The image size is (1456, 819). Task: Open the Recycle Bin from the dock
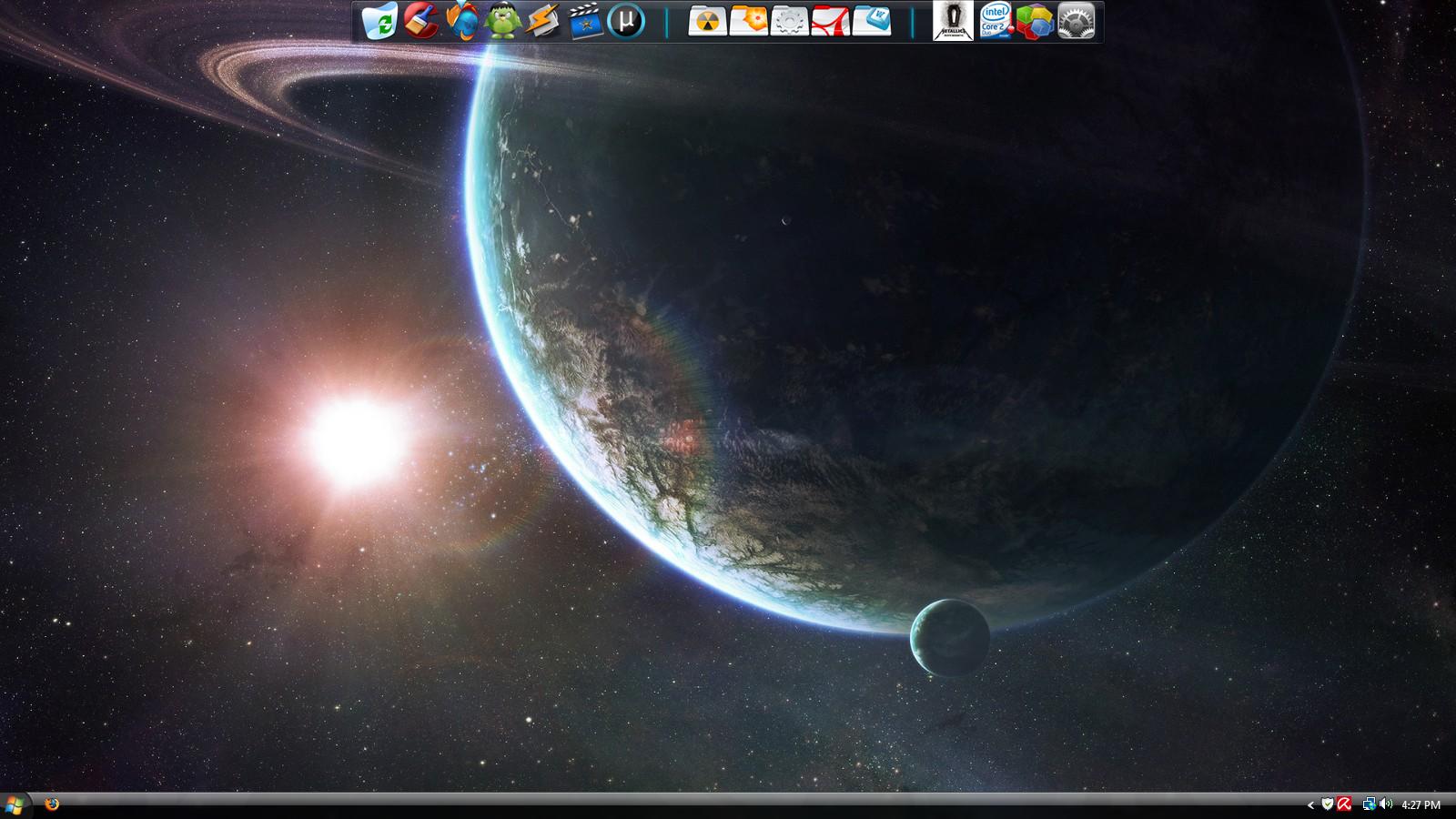[x=379, y=21]
